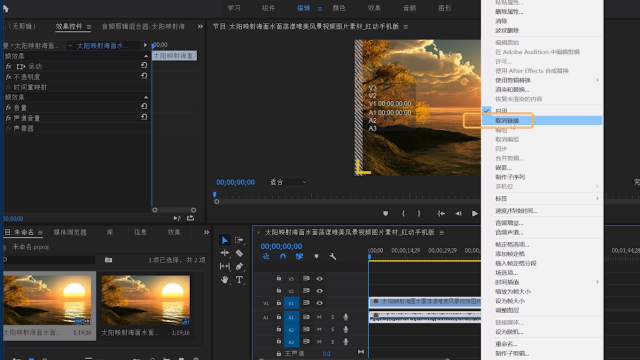The width and height of the screenshot is (640, 360).
Task: Toggle V3 track visibility eye
Action: 320,279
